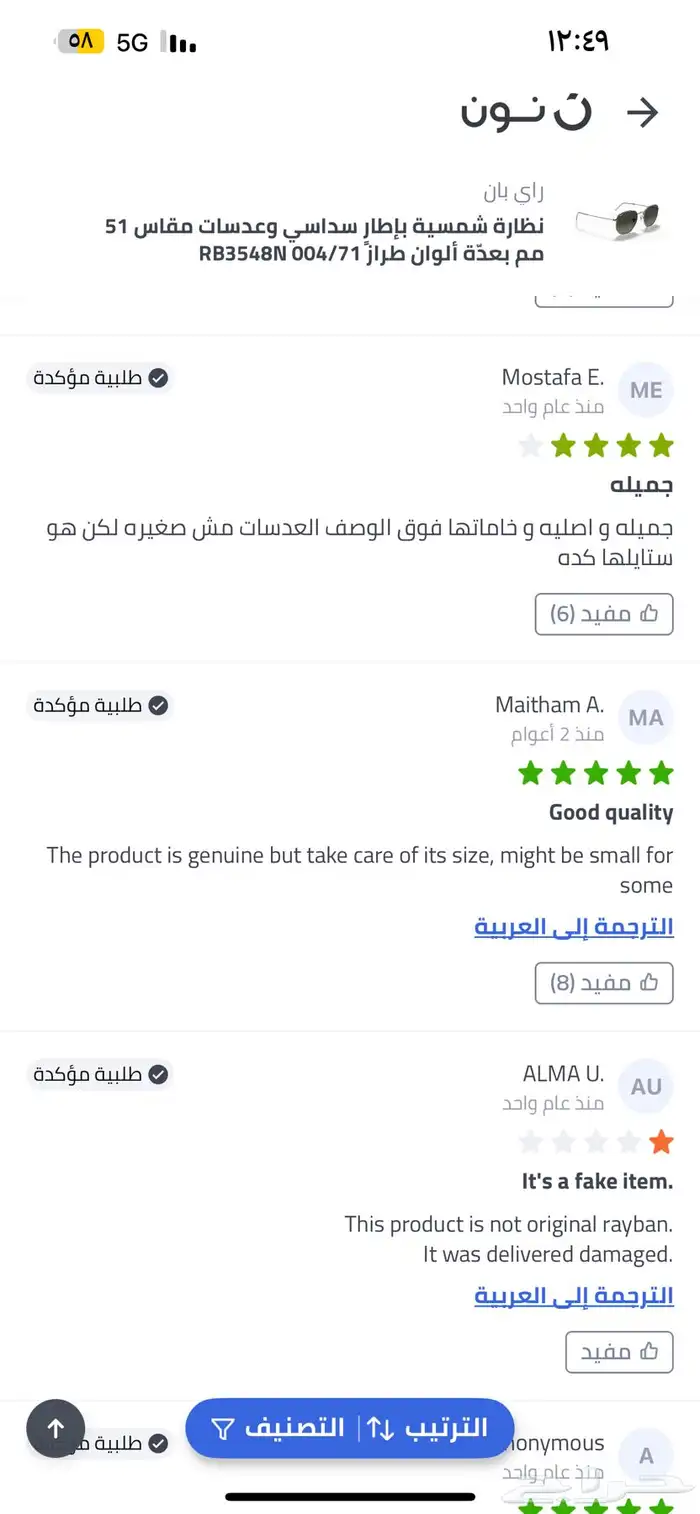The width and height of the screenshot is (700, 1514).
Task: Tap the back arrow icon
Action: click(x=642, y=113)
